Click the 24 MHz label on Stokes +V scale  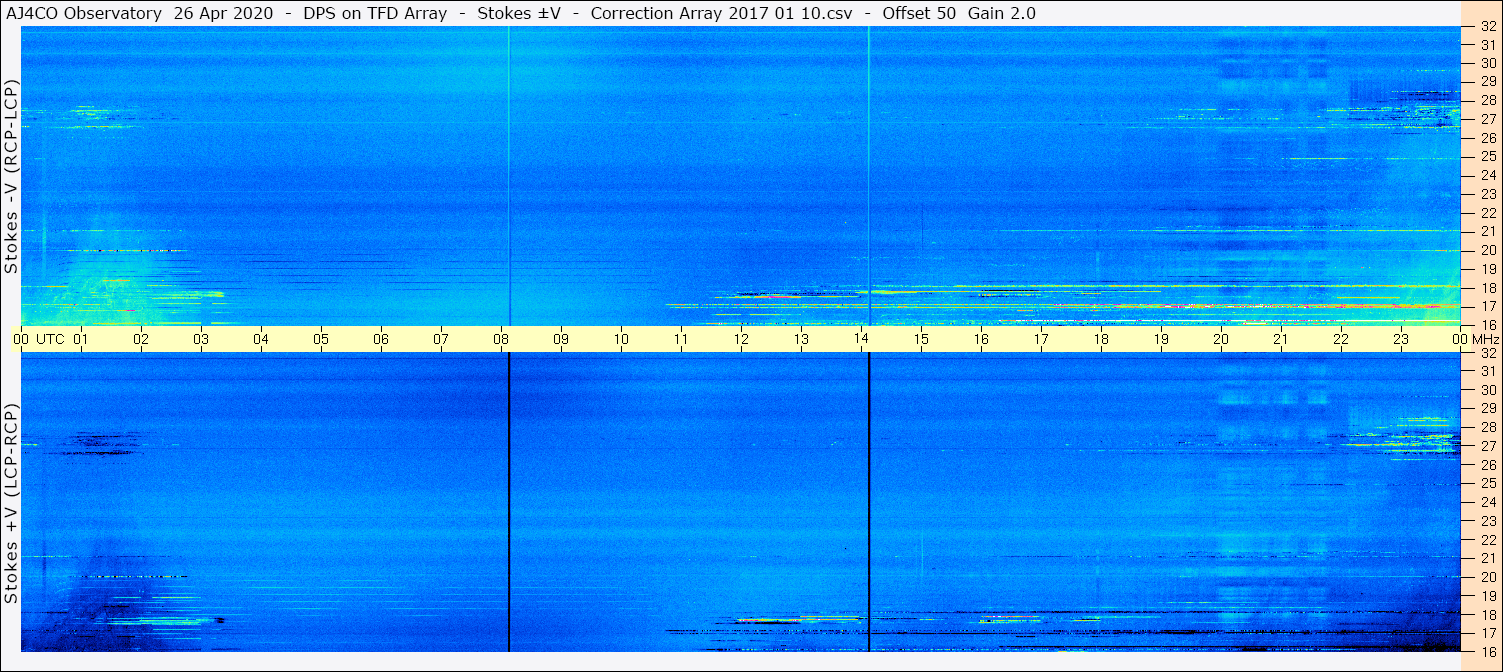(1487, 502)
